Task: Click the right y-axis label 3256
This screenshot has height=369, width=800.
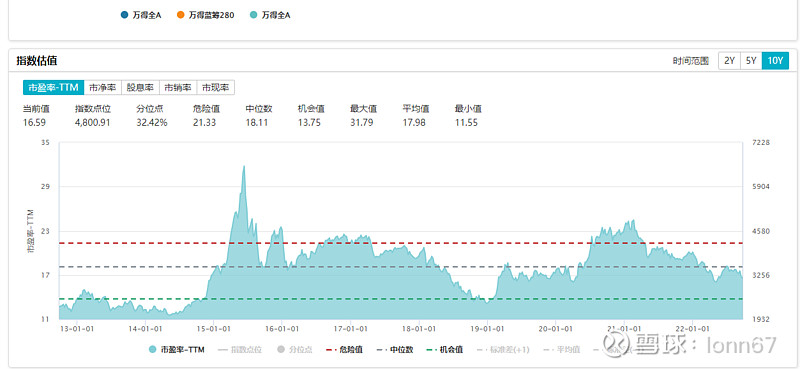Action: (x=760, y=275)
